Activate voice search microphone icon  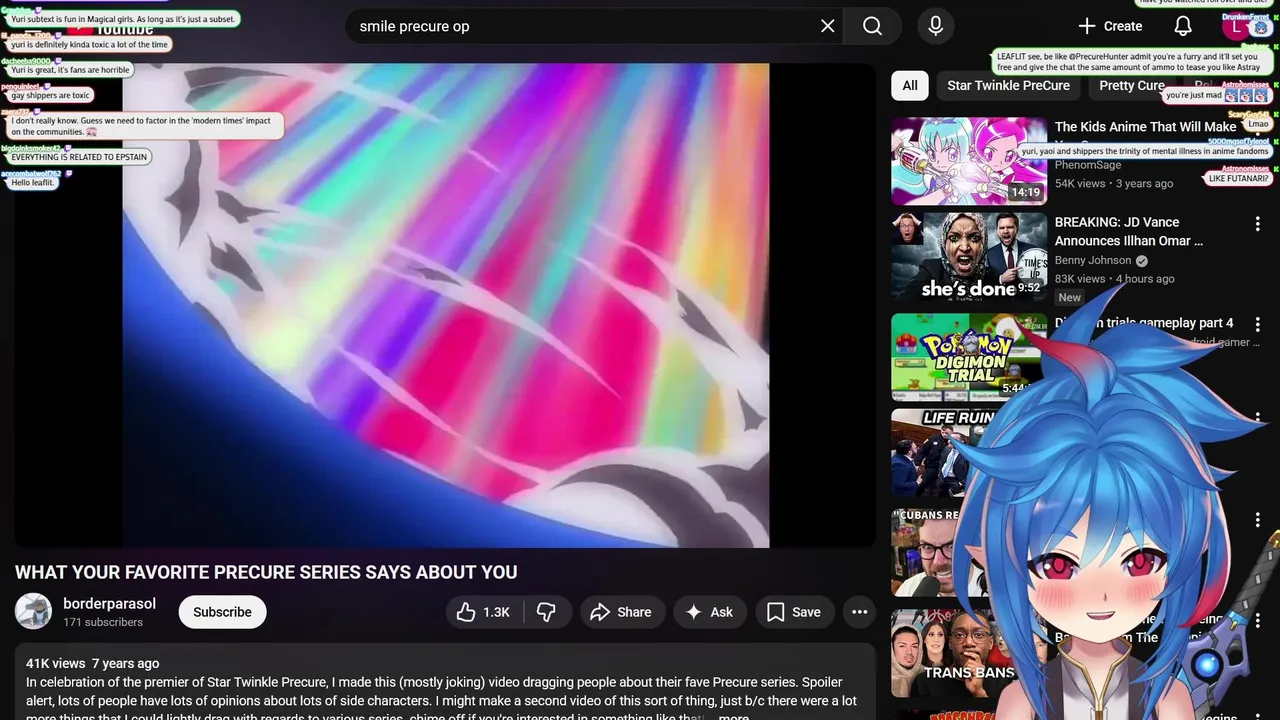coord(935,26)
